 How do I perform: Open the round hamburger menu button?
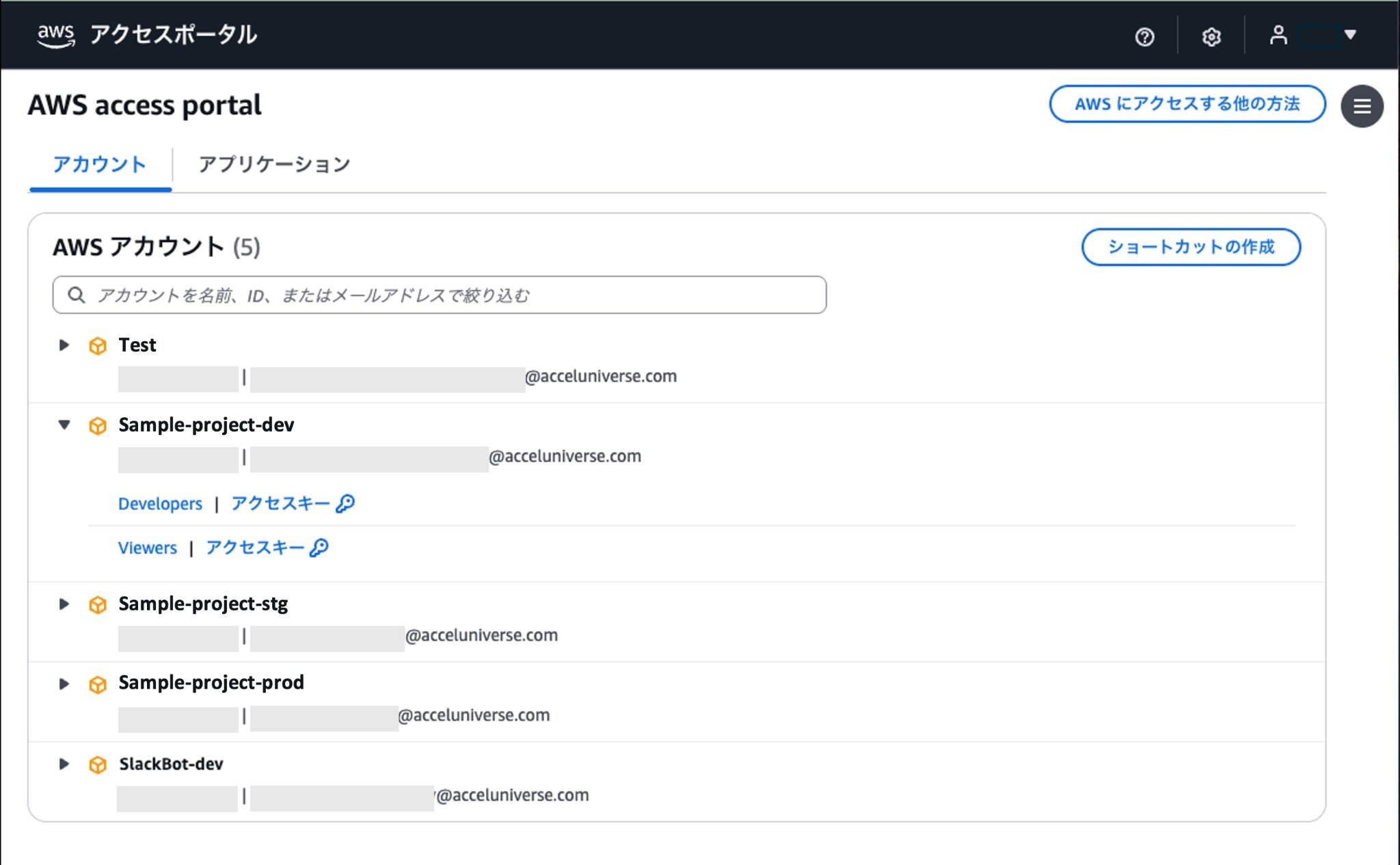click(x=1362, y=106)
